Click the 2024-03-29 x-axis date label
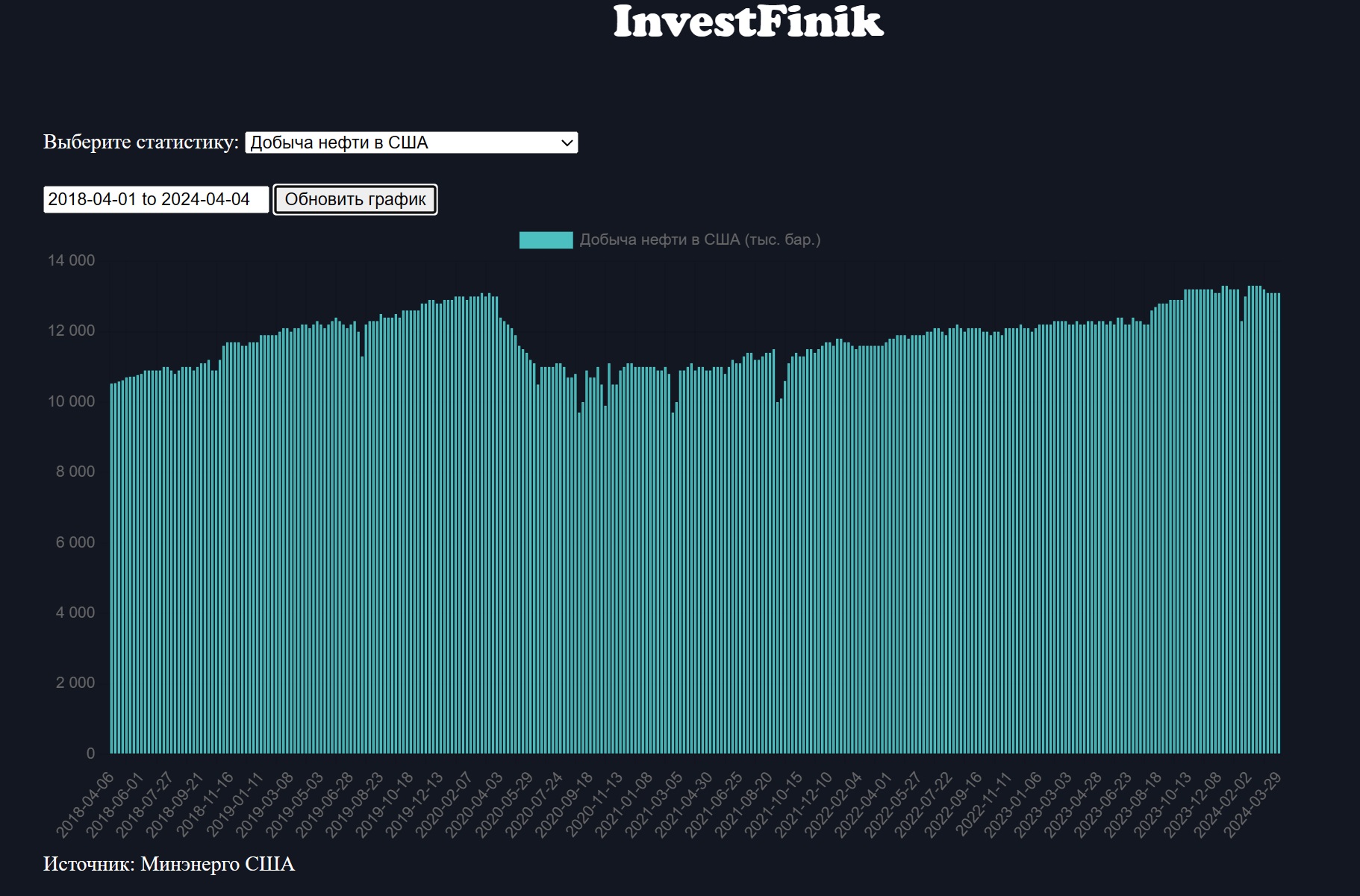 pos(1253,804)
